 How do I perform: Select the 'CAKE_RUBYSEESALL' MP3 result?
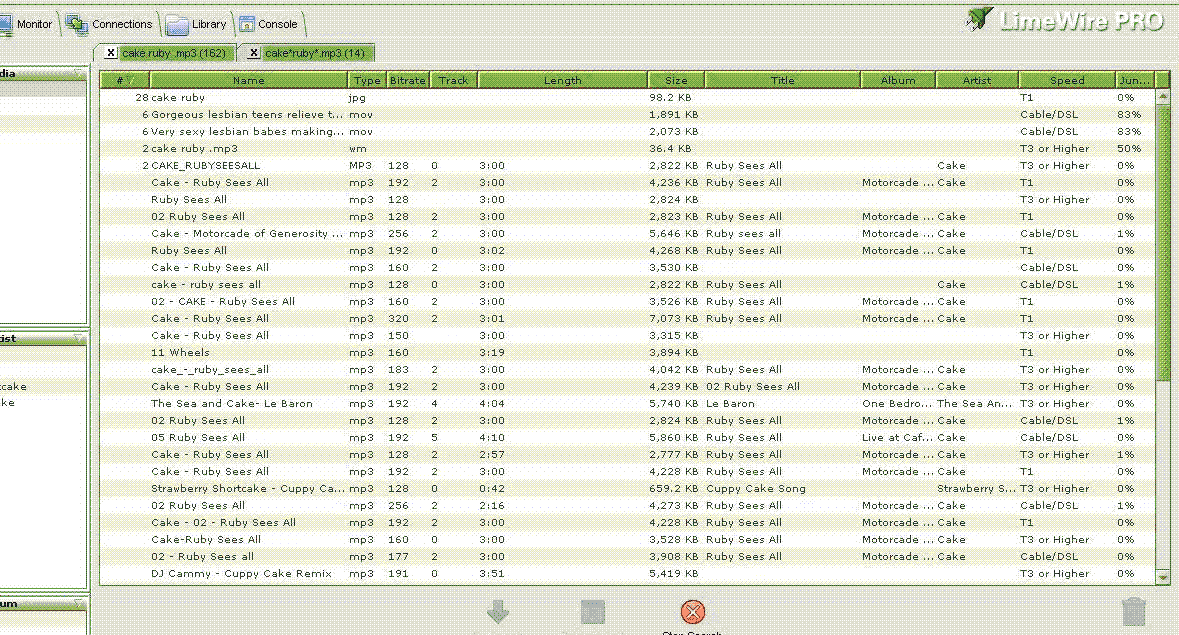[627, 165]
